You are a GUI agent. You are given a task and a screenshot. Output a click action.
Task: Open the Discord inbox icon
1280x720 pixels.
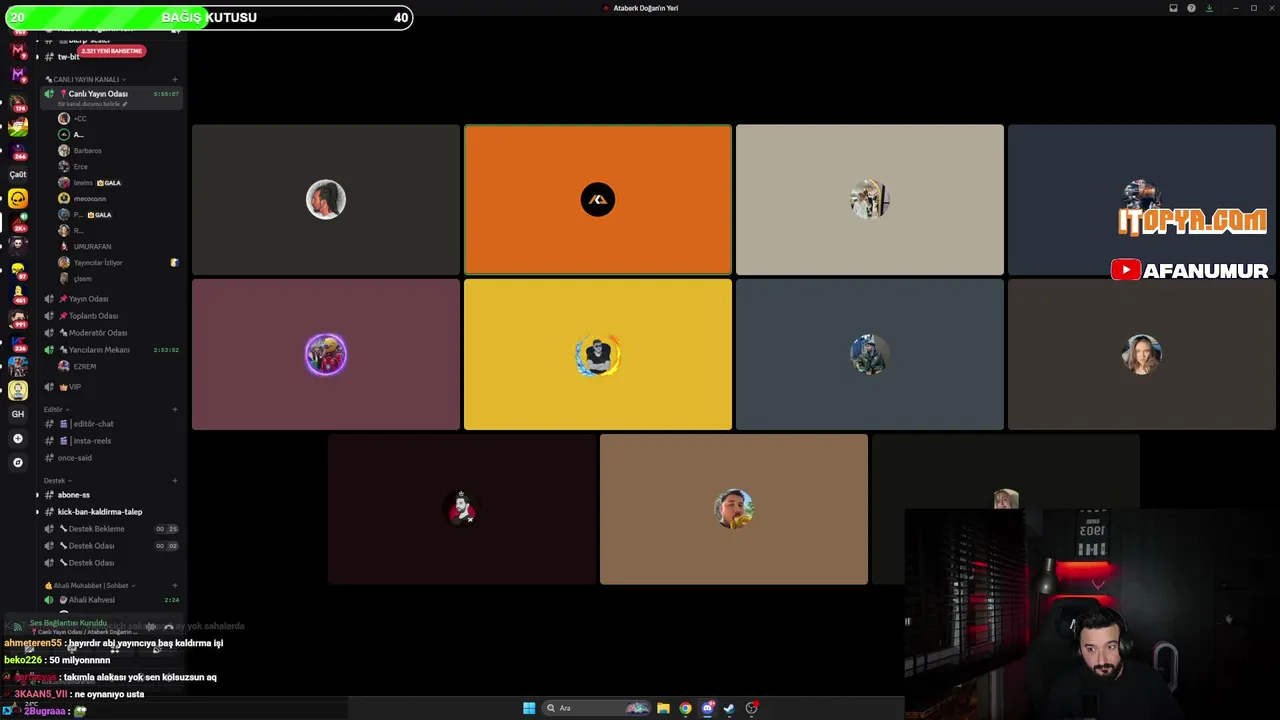coord(1173,8)
